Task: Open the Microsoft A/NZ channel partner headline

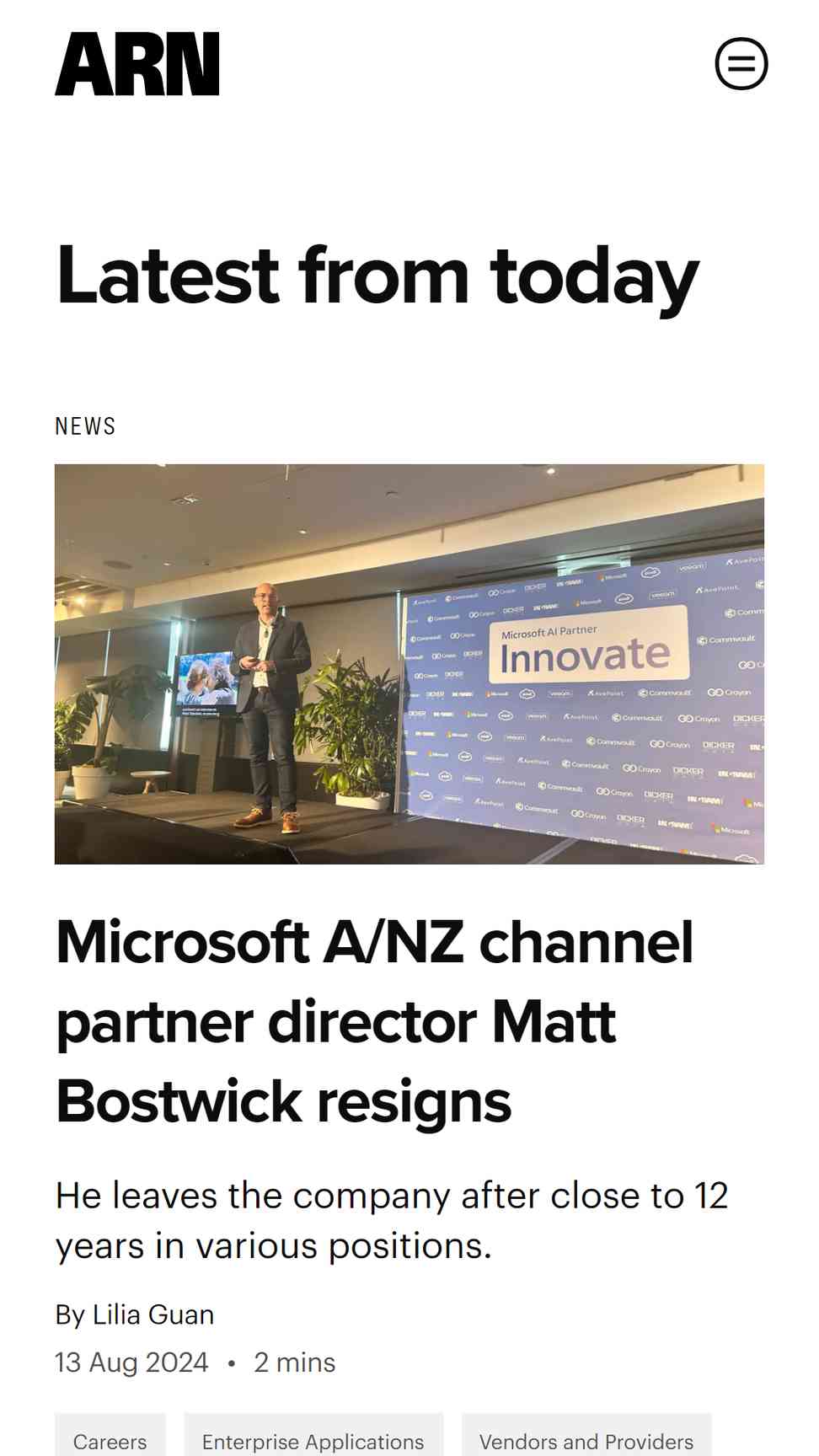Action: tap(375, 1021)
